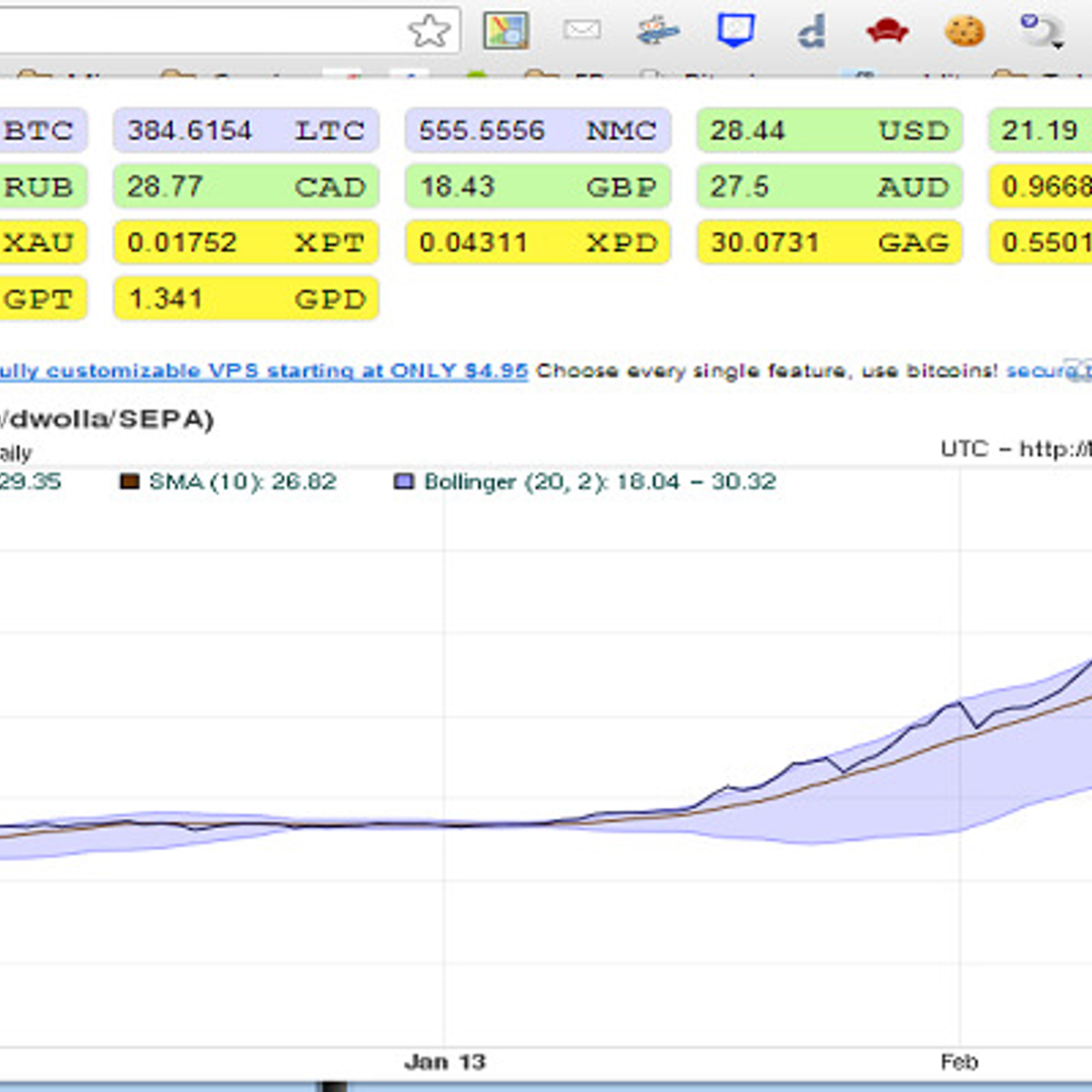Open the customizable VPS starting at $4.95 link
This screenshot has width=1092, height=1092.
pyautogui.click(x=264, y=370)
